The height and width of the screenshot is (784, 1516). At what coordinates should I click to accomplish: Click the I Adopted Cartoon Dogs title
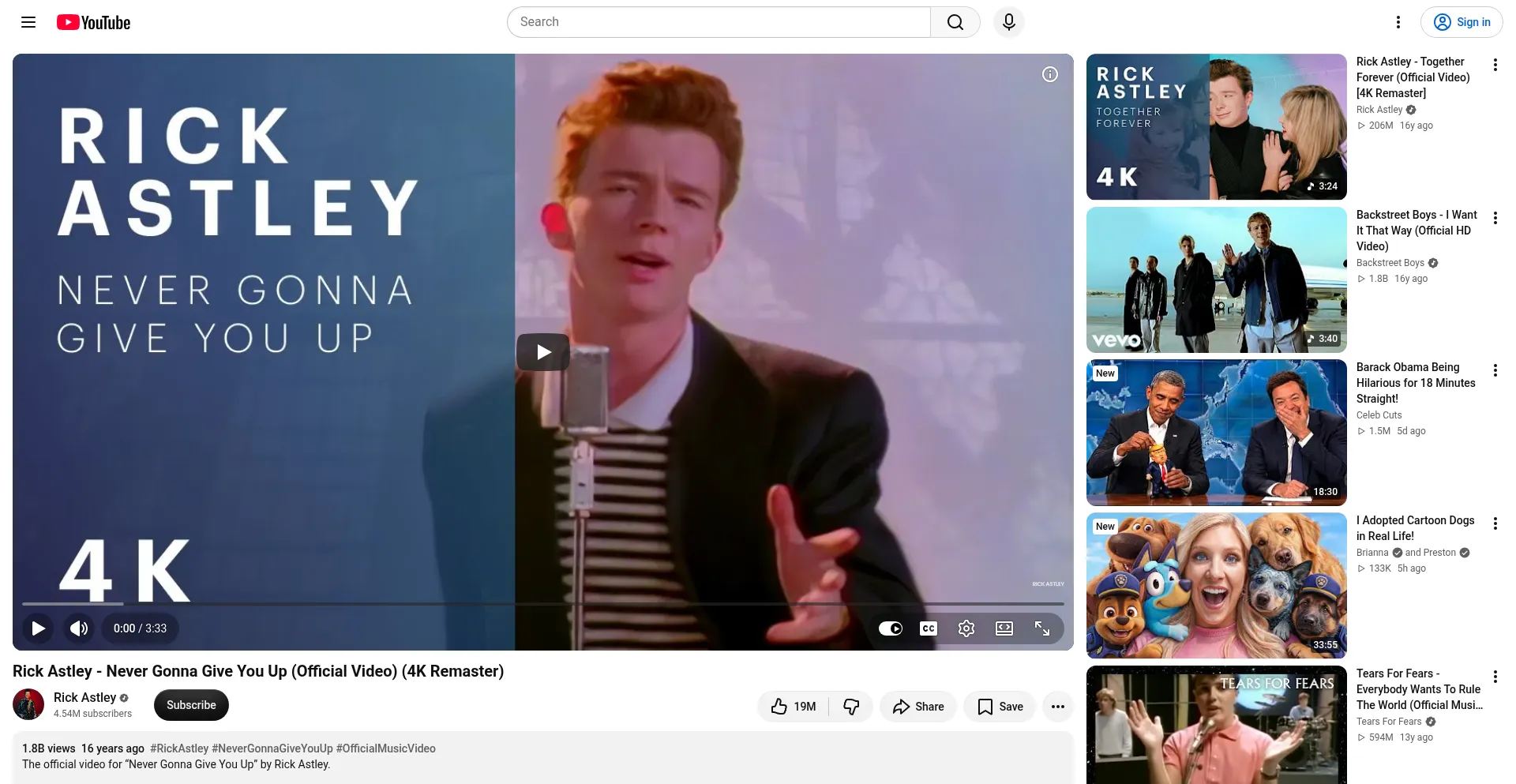click(x=1416, y=528)
